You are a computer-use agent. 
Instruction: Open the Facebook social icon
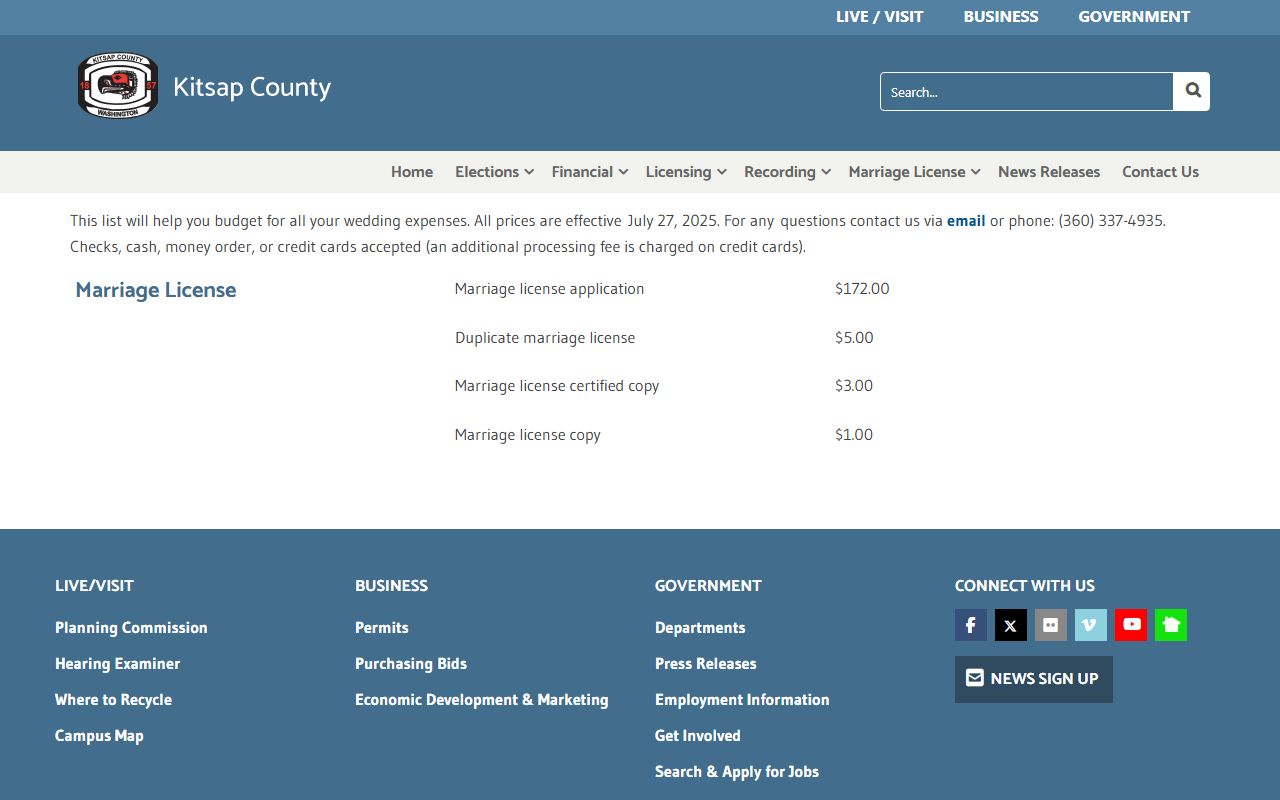[x=971, y=625]
